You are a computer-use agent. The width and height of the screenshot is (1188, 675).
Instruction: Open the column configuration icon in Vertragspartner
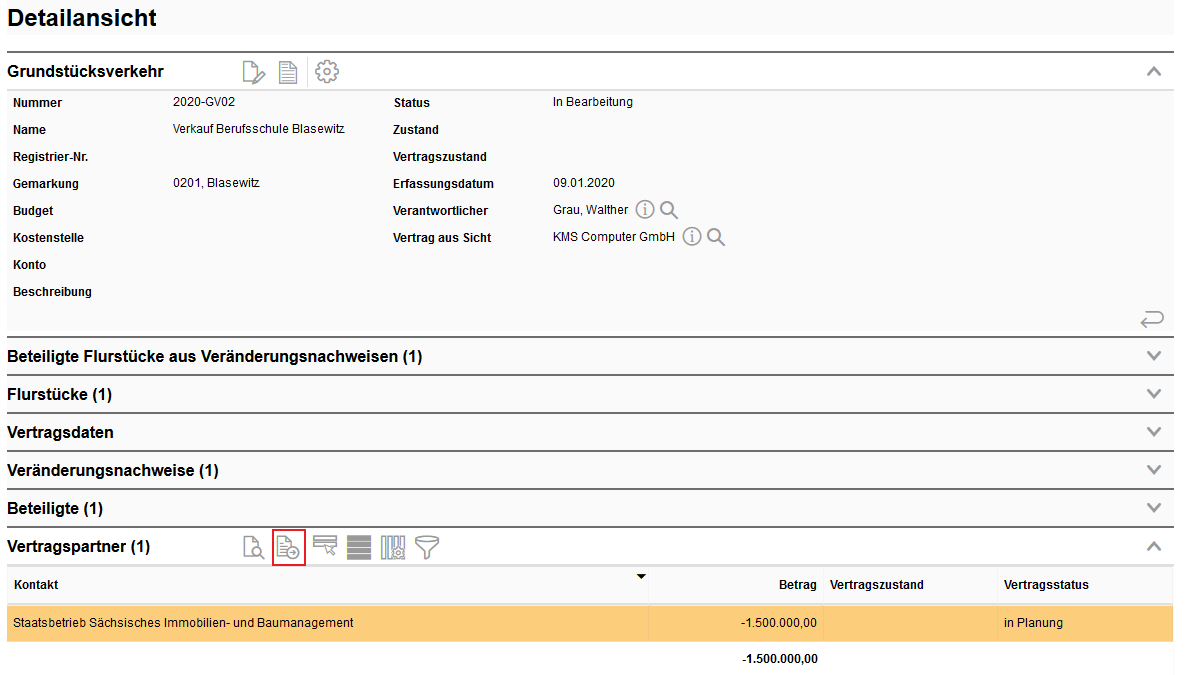pyautogui.click(x=393, y=547)
